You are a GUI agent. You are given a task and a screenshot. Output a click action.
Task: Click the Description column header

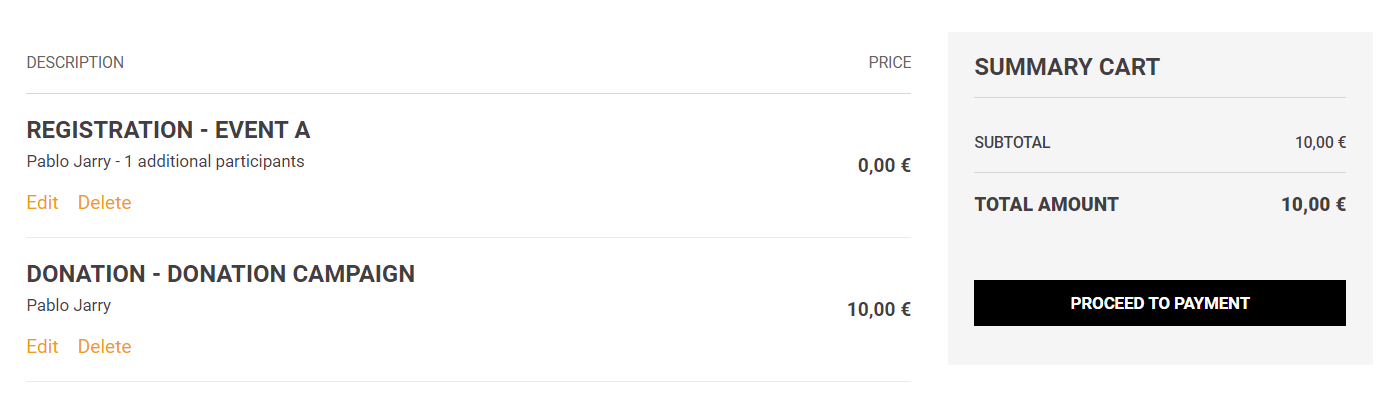[x=75, y=63]
